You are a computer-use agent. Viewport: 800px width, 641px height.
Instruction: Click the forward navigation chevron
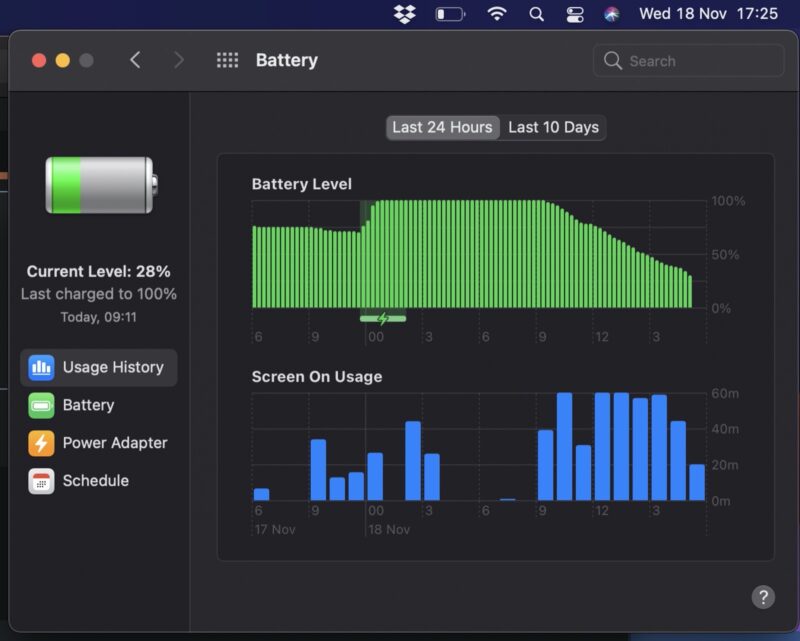[178, 59]
